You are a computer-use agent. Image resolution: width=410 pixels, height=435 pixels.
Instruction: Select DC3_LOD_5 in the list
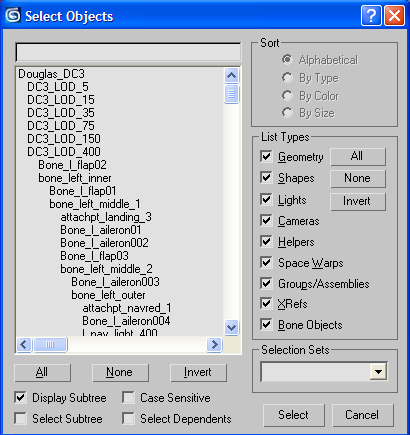click(58, 87)
